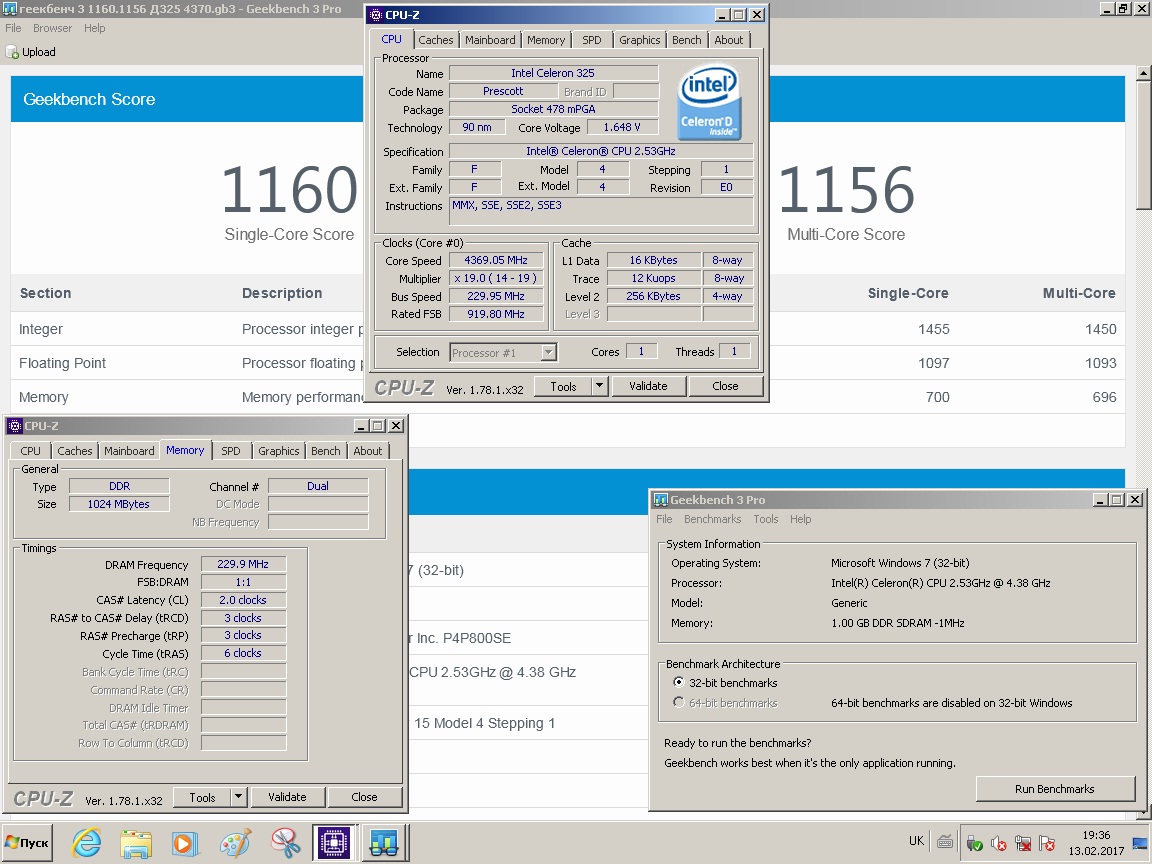1152x864 pixels.
Task: Switch to Bench tab in memory CPU-Z
Action: click(325, 450)
